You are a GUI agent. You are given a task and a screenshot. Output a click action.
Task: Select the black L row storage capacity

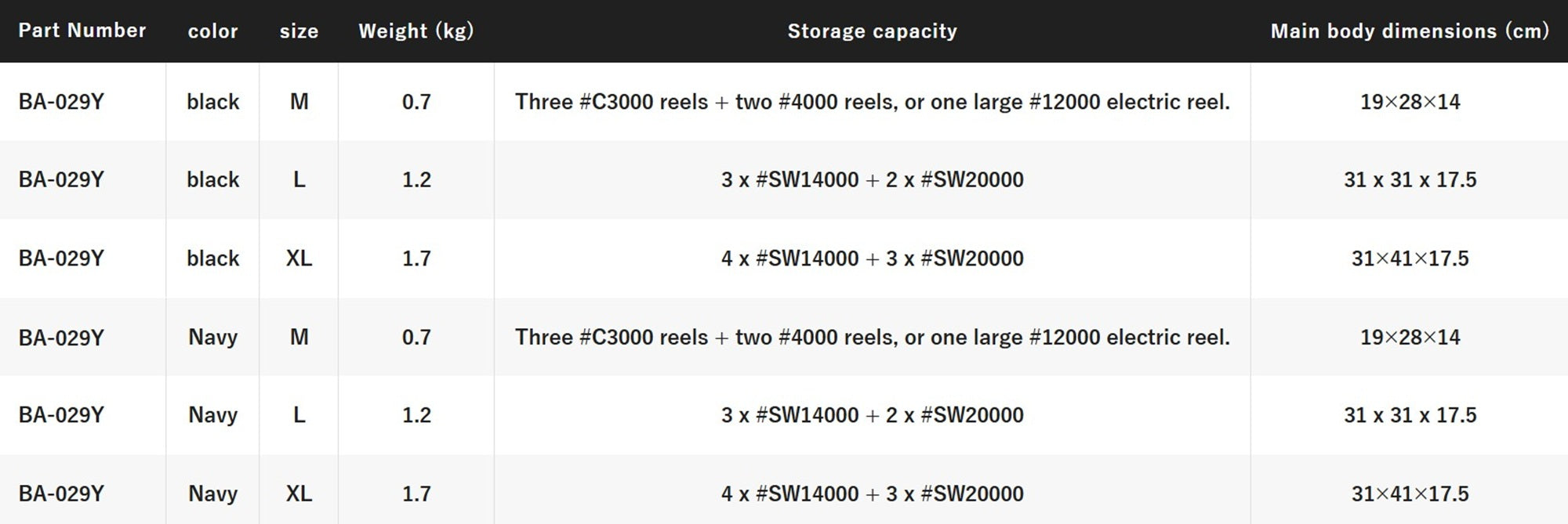(872, 180)
